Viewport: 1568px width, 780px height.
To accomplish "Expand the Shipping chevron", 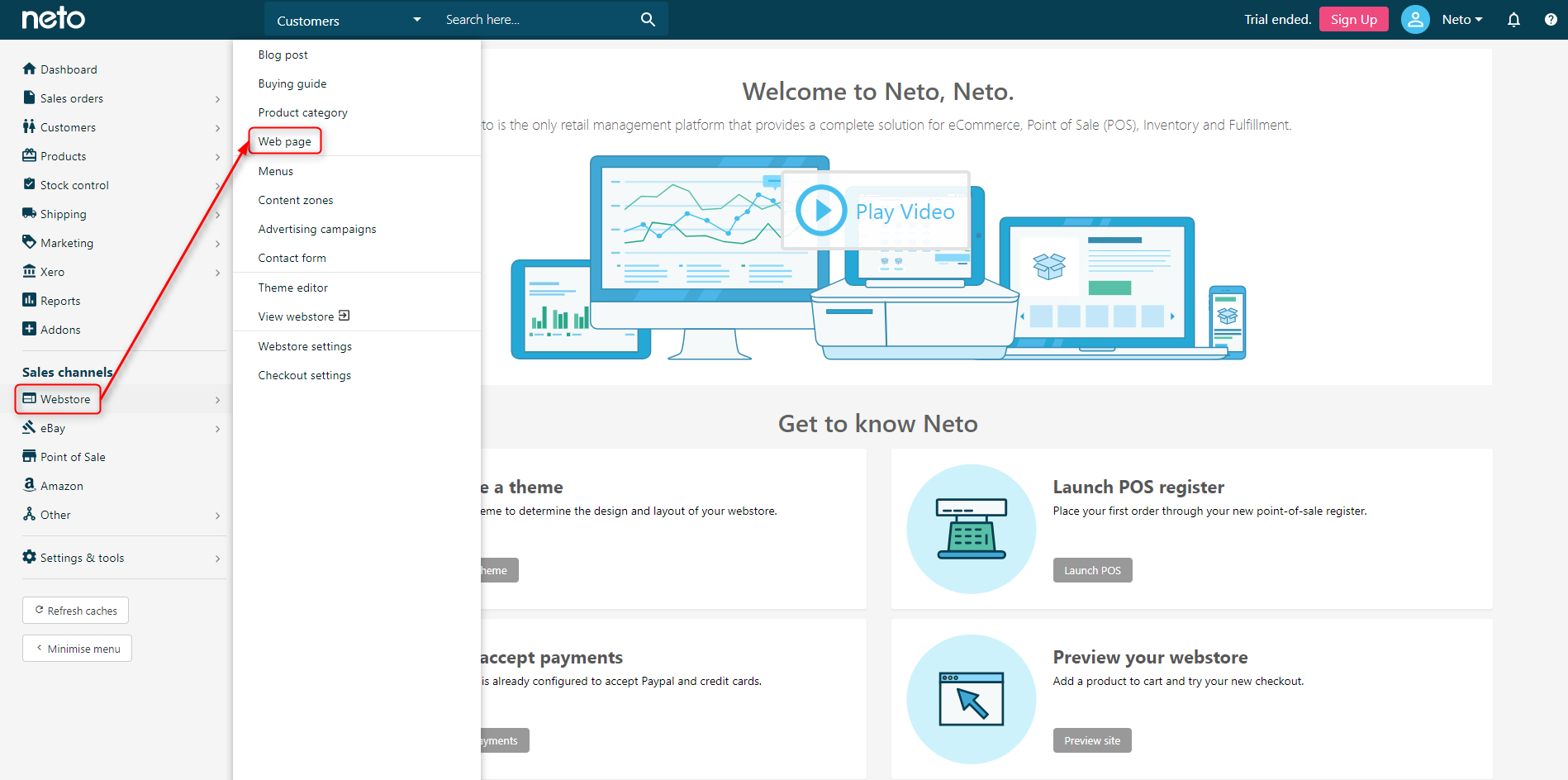I will pyautogui.click(x=217, y=215).
